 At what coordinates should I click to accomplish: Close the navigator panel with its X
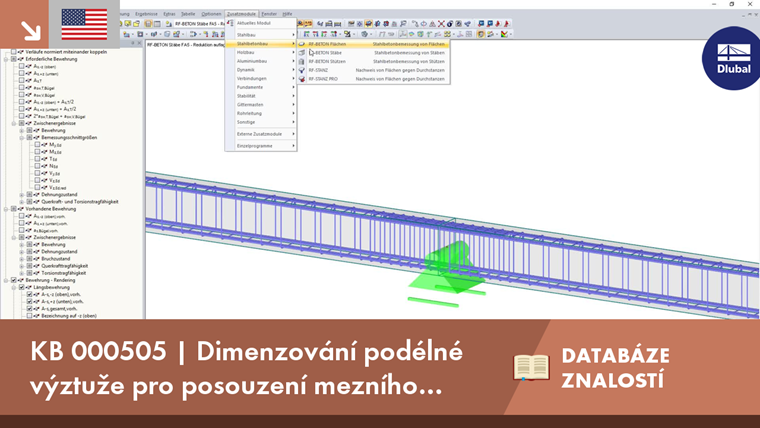[x=140, y=43]
